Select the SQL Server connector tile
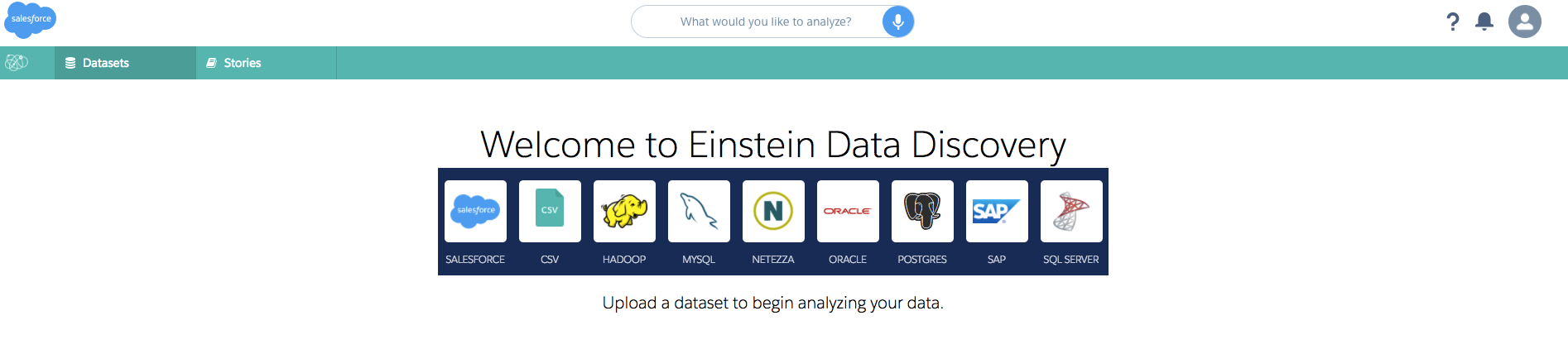 click(1071, 211)
